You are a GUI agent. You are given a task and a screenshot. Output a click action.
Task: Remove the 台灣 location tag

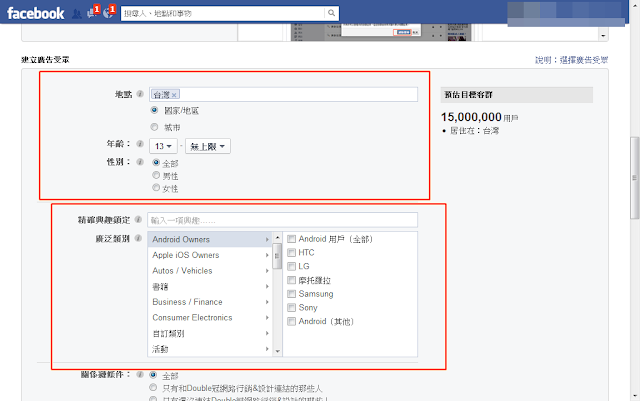pyautogui.click(x=174, y=95)
